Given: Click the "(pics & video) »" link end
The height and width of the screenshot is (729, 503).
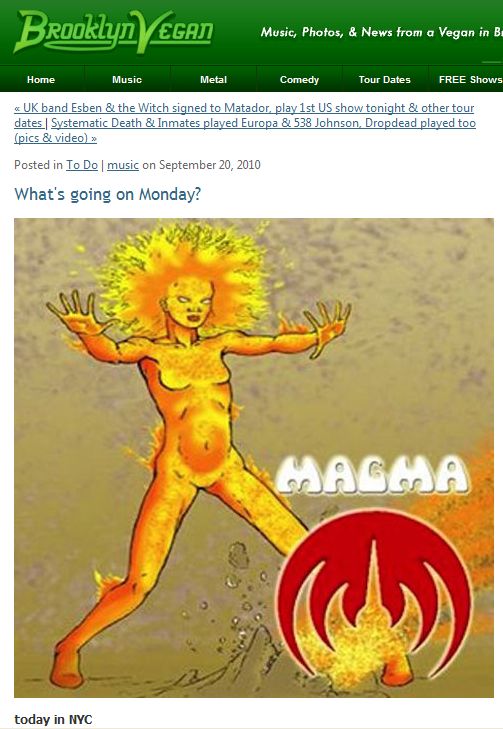Looking at the screenshot, I should 55,138.
